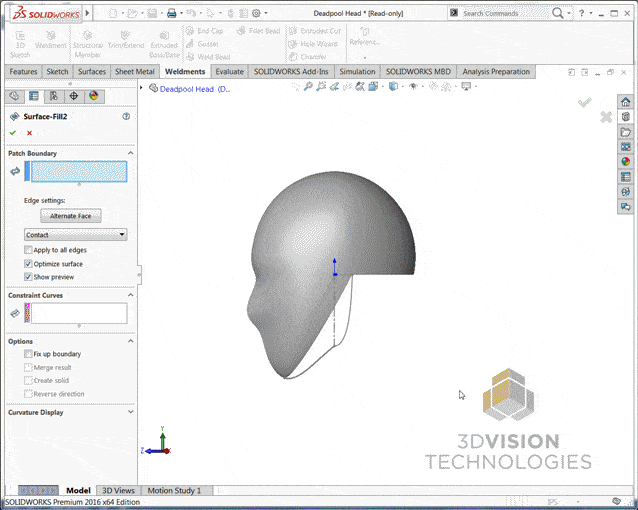
Task: Click the Patch Boundary selection box
Action: (x=79, y=171)
